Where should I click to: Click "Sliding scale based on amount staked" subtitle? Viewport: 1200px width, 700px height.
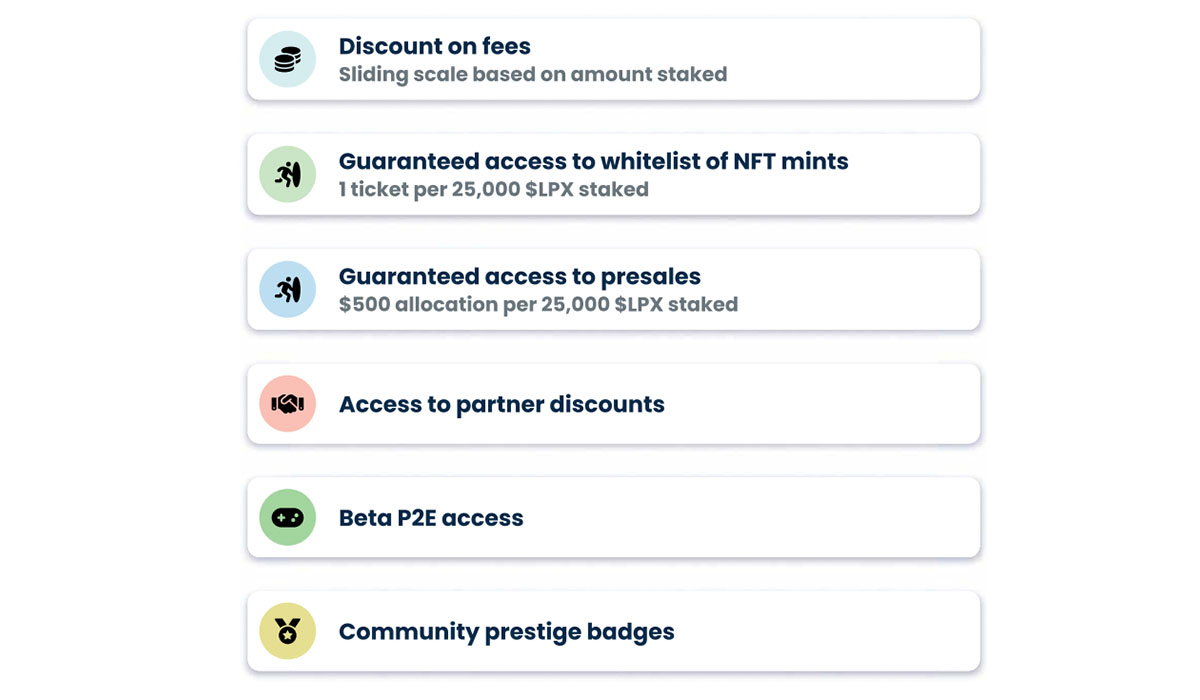532,74
